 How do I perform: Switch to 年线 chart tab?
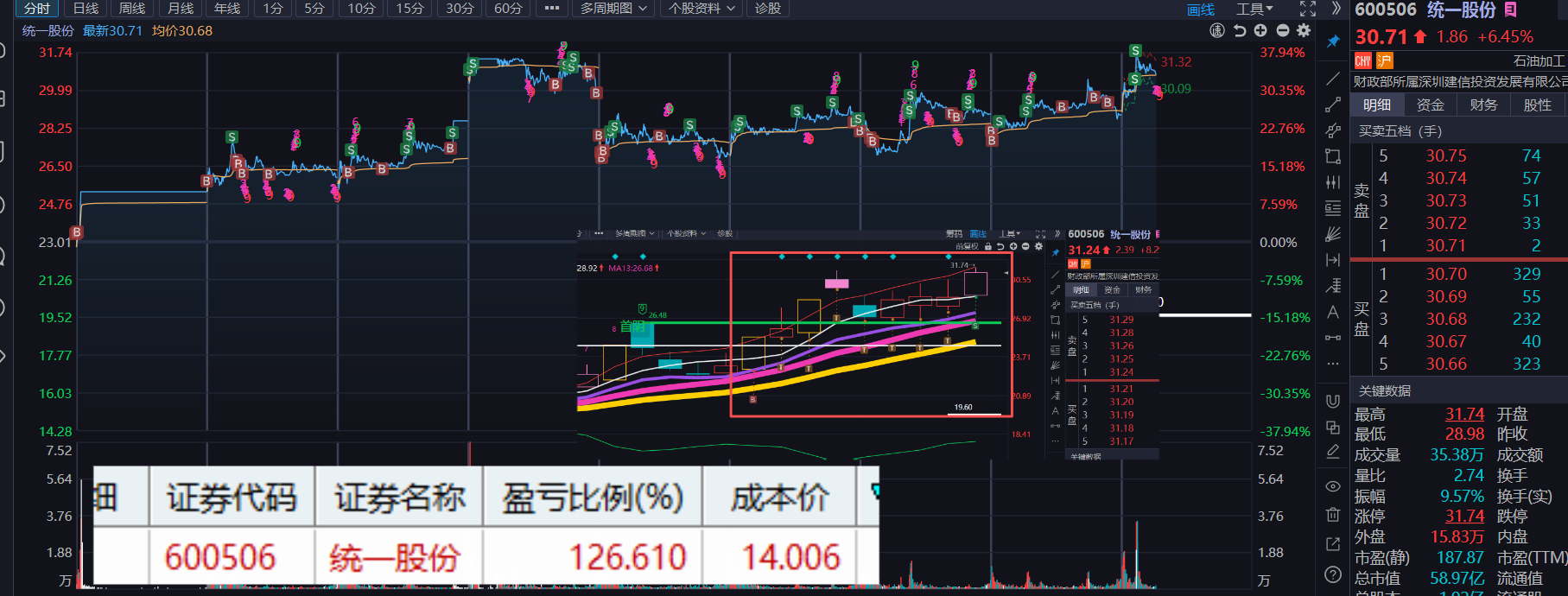(227, 9)
